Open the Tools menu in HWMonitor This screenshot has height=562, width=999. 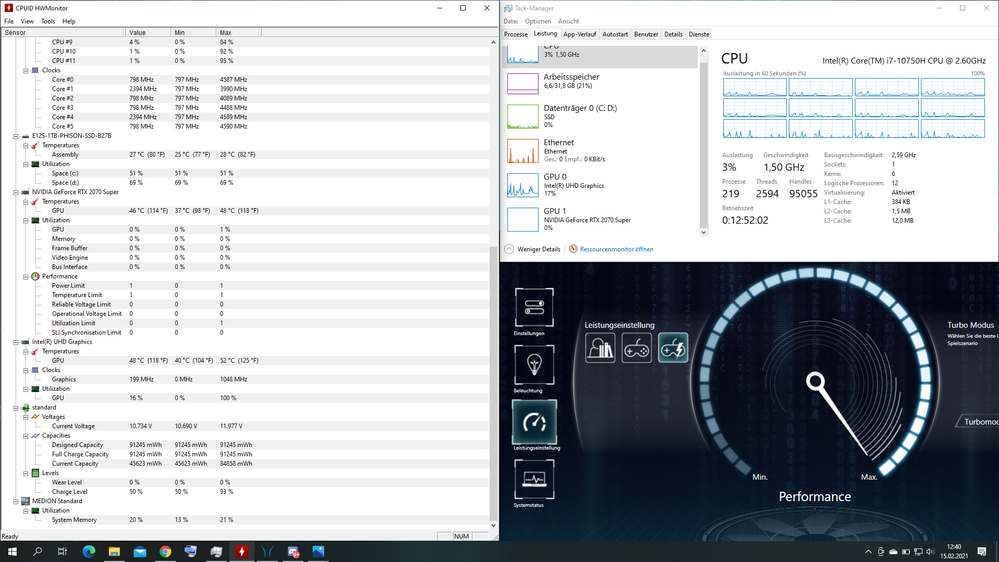pos(48,21)
